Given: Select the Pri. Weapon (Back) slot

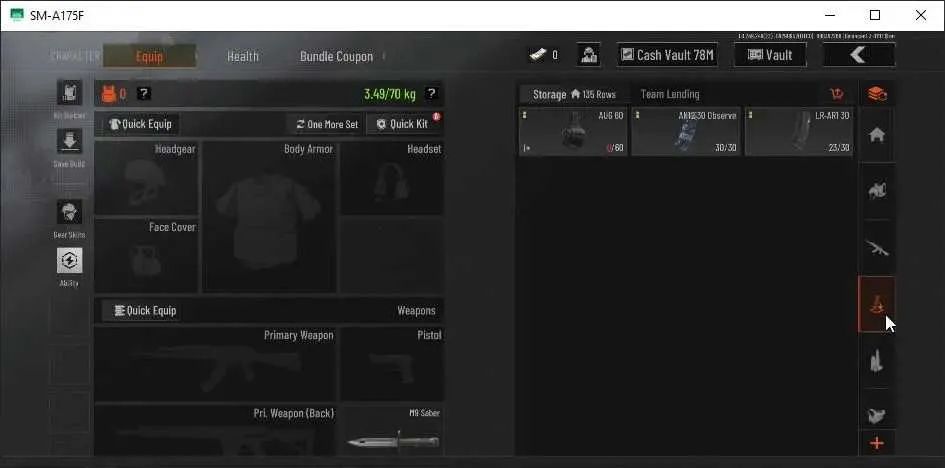Looking at the screenshot, I should pos(215,430).
